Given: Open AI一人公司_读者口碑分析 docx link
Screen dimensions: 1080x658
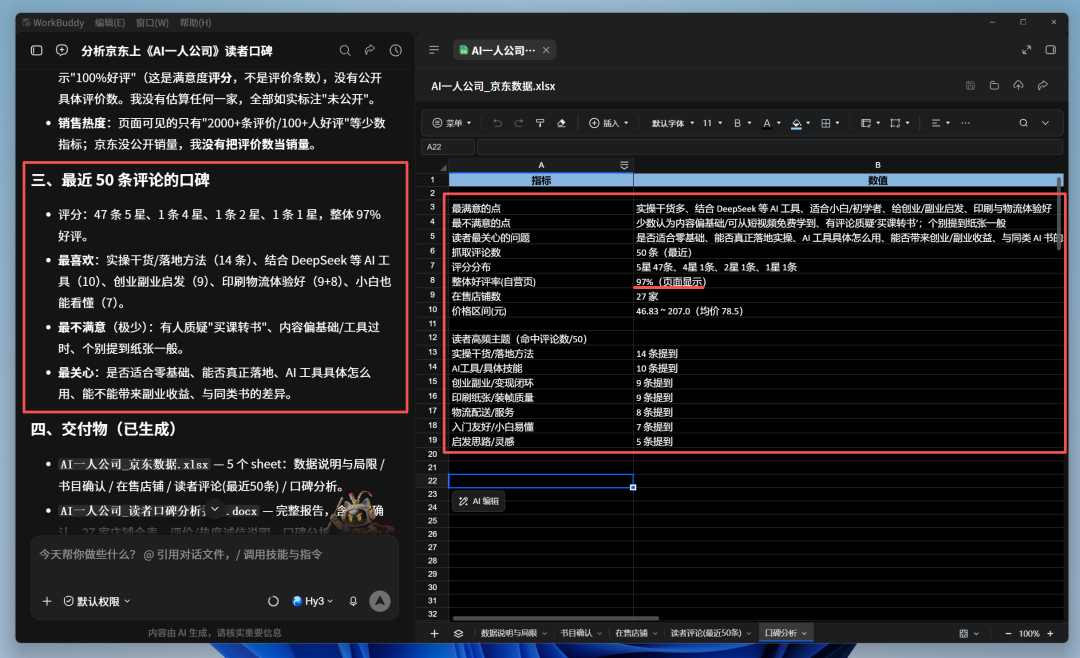Looking at the screenshot, I should [158, 511].
